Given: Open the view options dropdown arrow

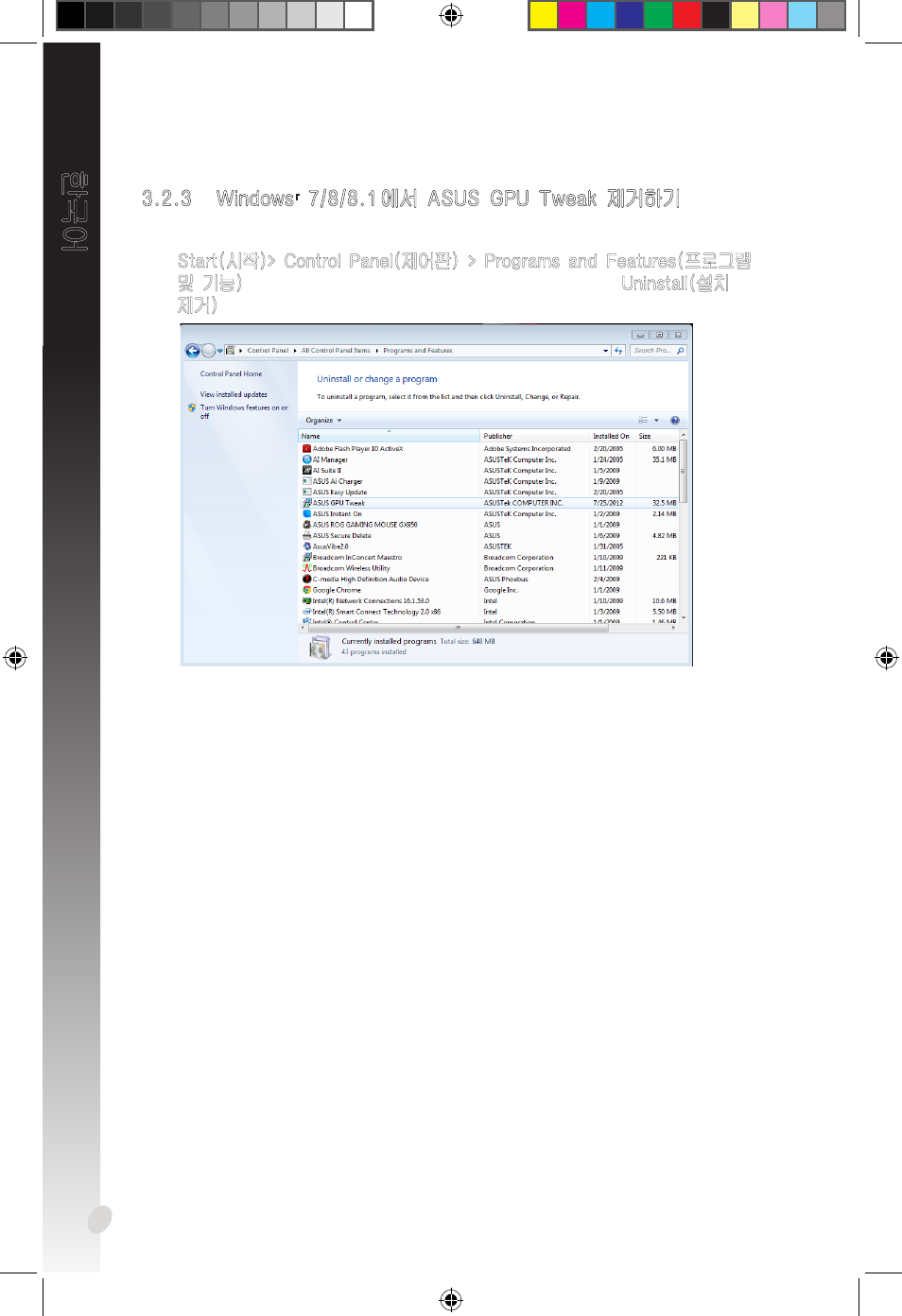Looking at the screenshot, I should click(x=656, y=421).
